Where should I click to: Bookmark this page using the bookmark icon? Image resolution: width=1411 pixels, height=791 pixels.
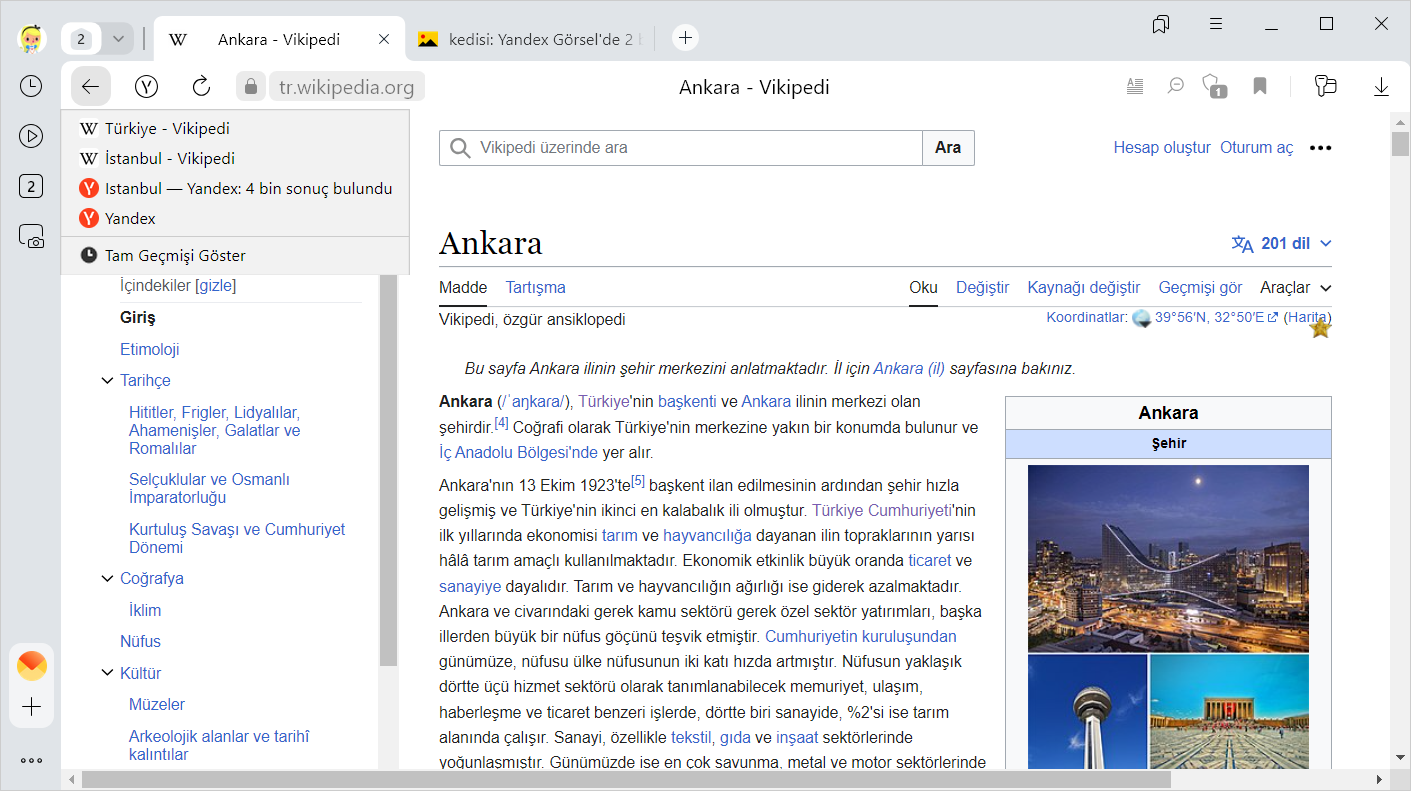tap(1260, 87)
